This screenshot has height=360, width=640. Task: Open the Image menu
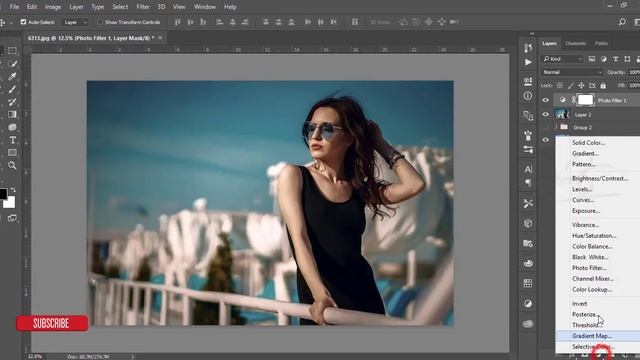(x=53, y=7)
